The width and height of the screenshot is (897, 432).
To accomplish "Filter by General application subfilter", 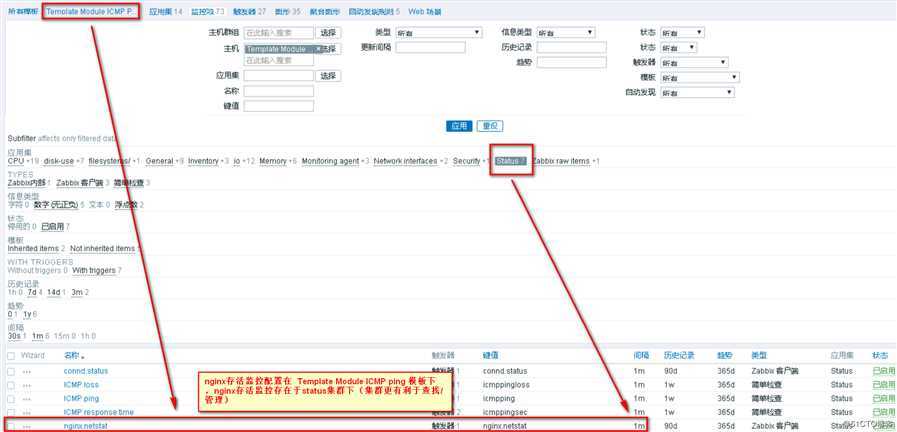I will pyautogui.click(x=160, y=161).
